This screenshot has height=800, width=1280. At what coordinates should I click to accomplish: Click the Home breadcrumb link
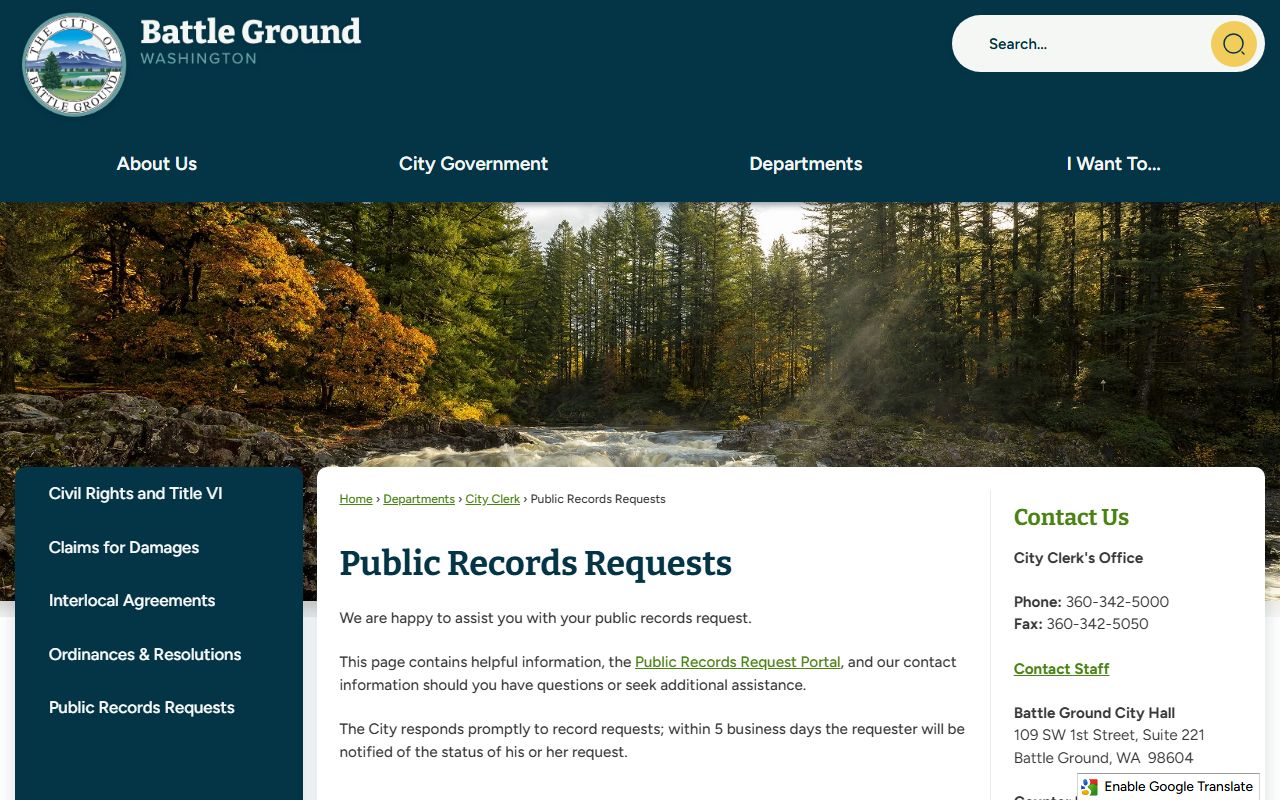pyautogui.click(x=356, y=499)
